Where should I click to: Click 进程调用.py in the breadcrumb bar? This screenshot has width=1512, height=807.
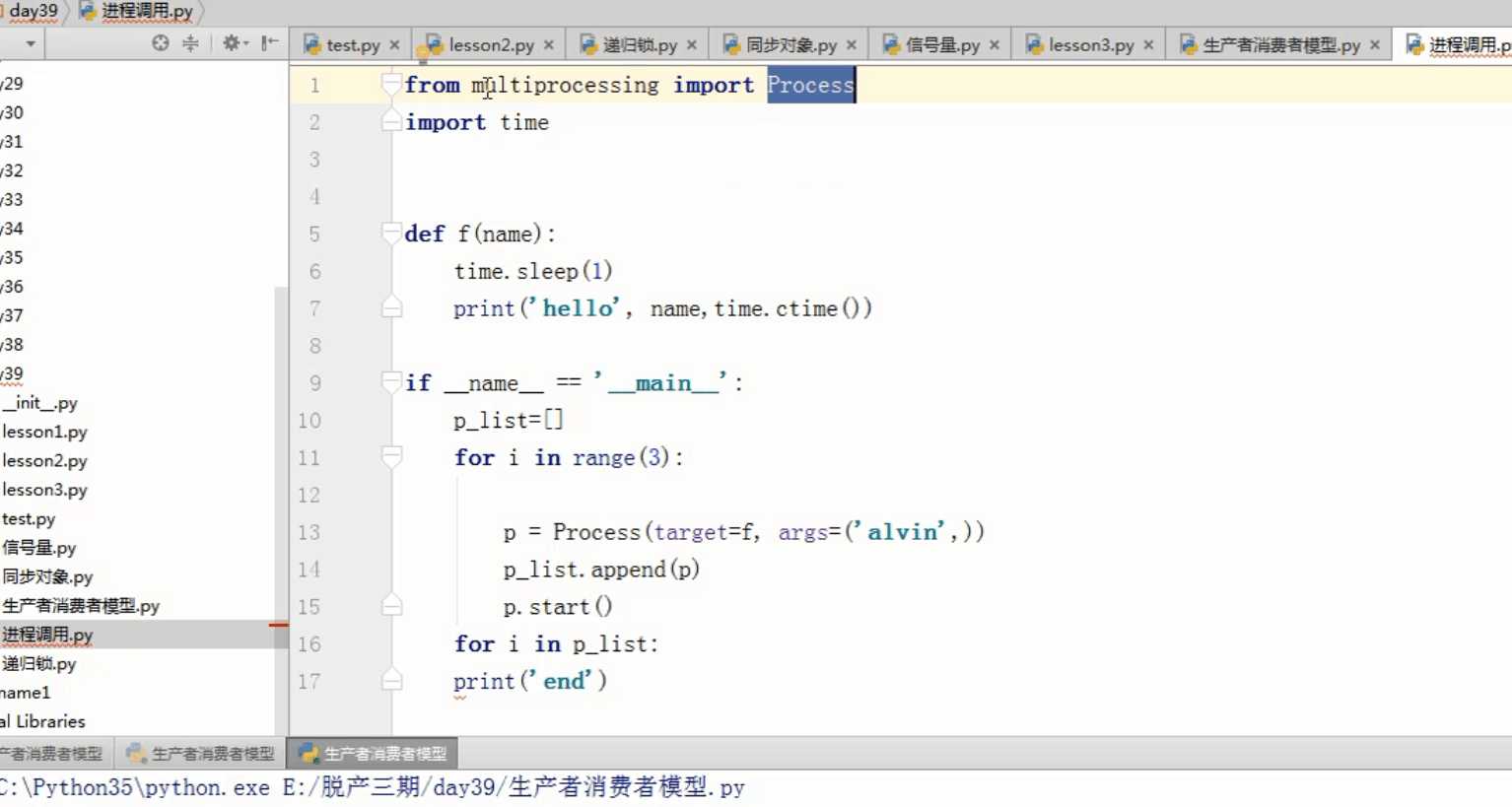tap(148, 11)
